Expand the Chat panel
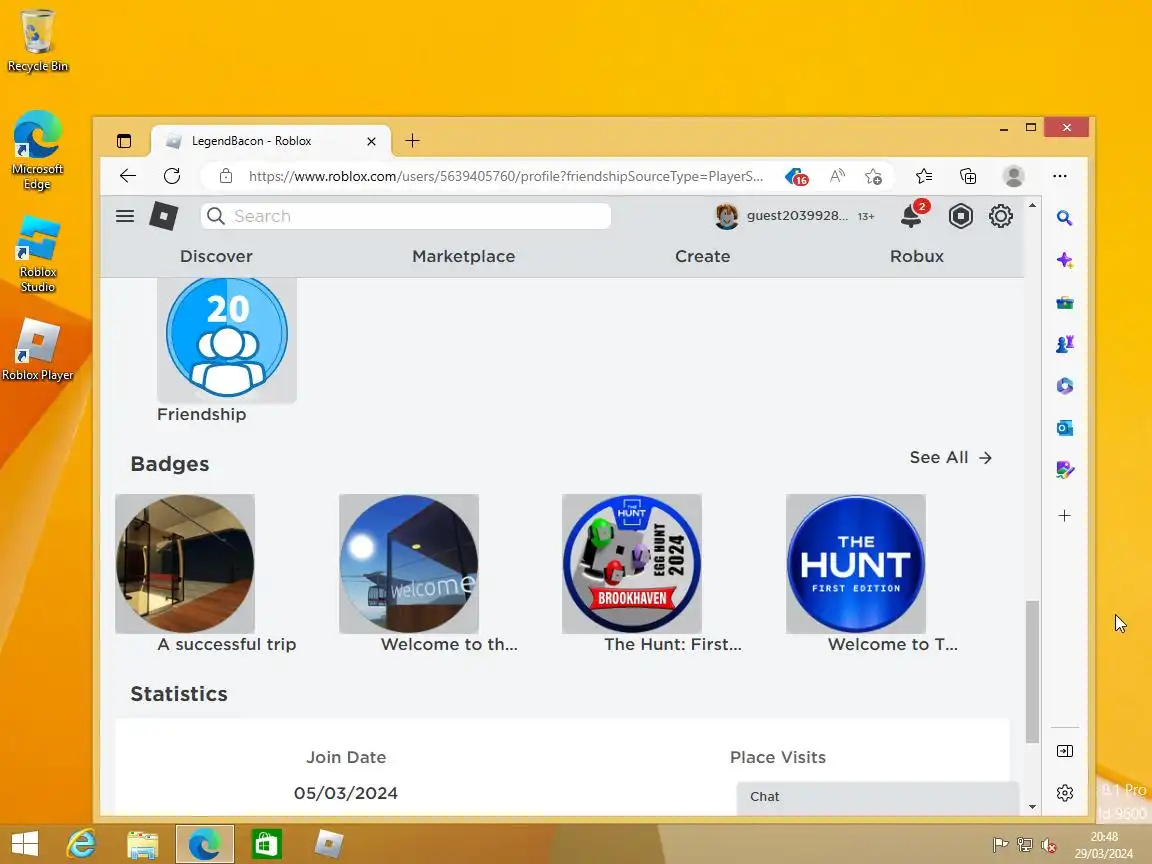Image resolution: width=1152 pixels, height=864 pixels. pos(878,797)
